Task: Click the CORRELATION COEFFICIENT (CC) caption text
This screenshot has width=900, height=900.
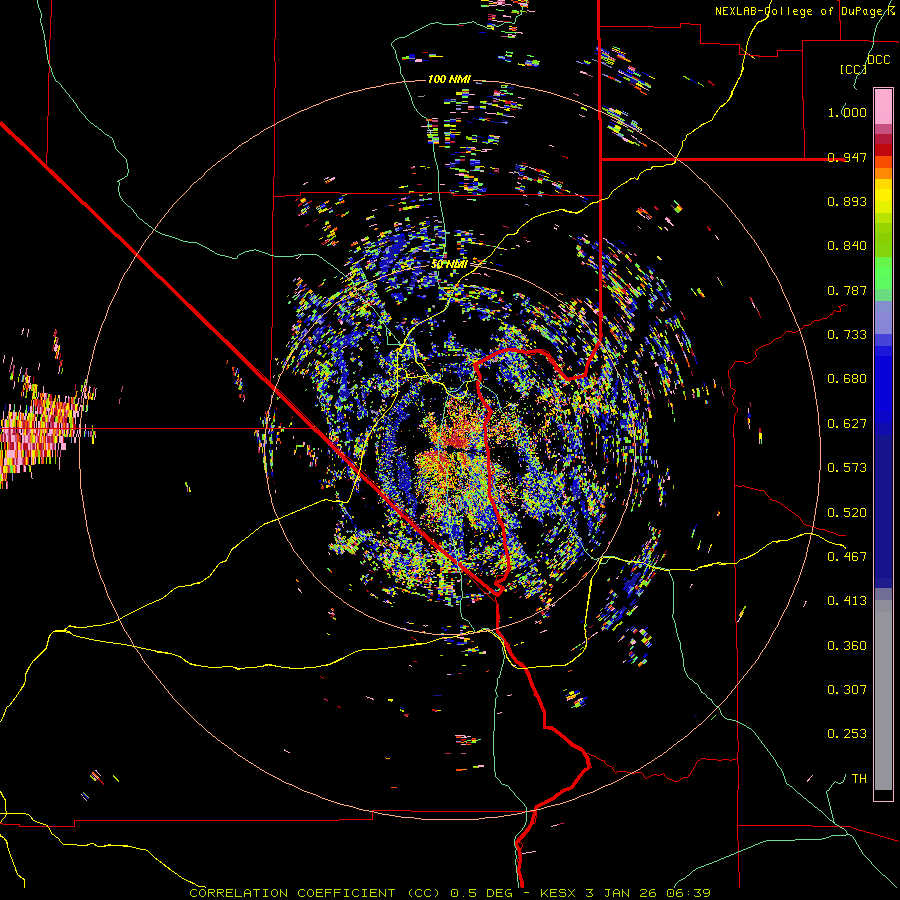Action: coord(315,893)
